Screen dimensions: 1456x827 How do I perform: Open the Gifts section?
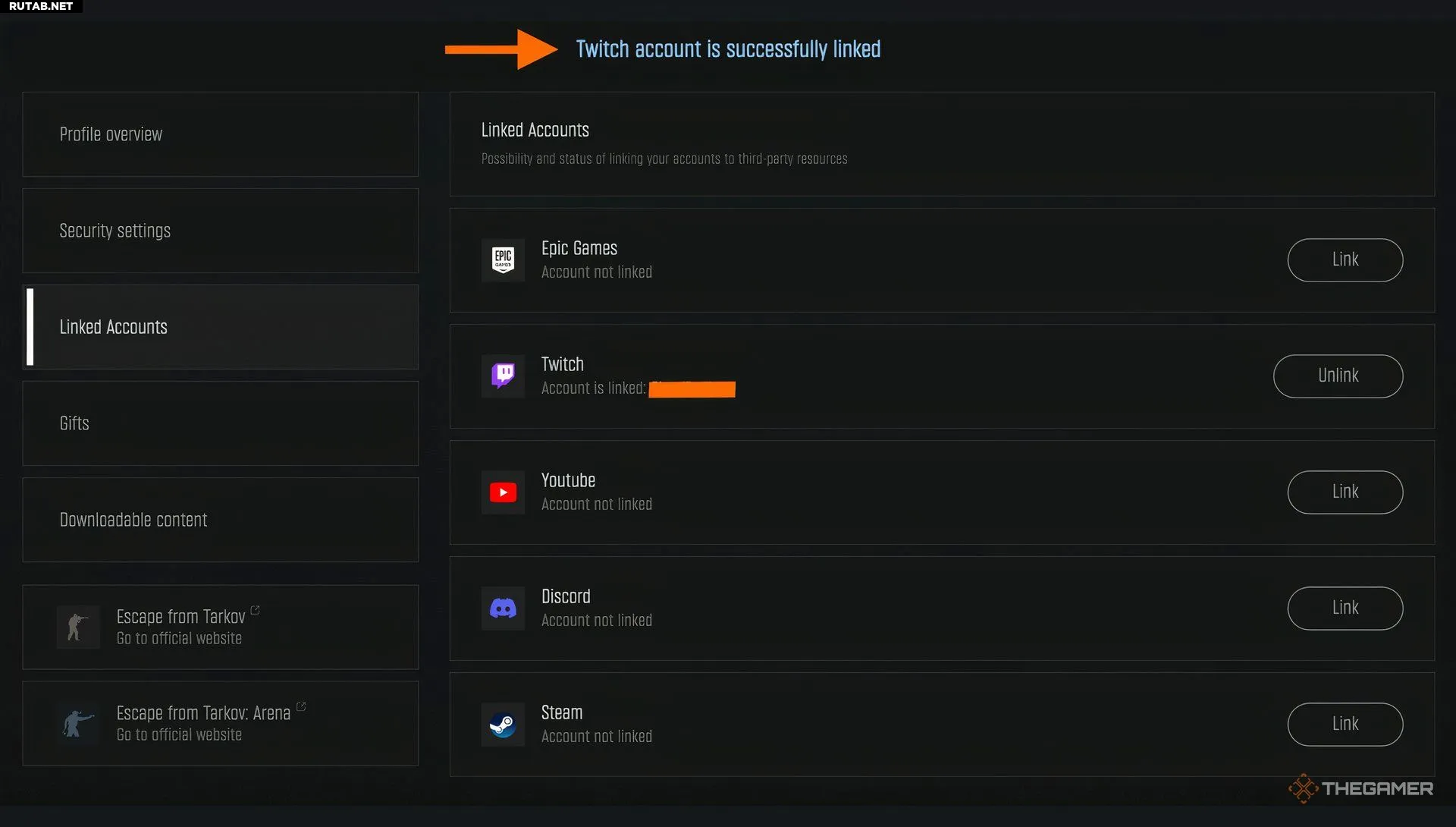(220, 423)
